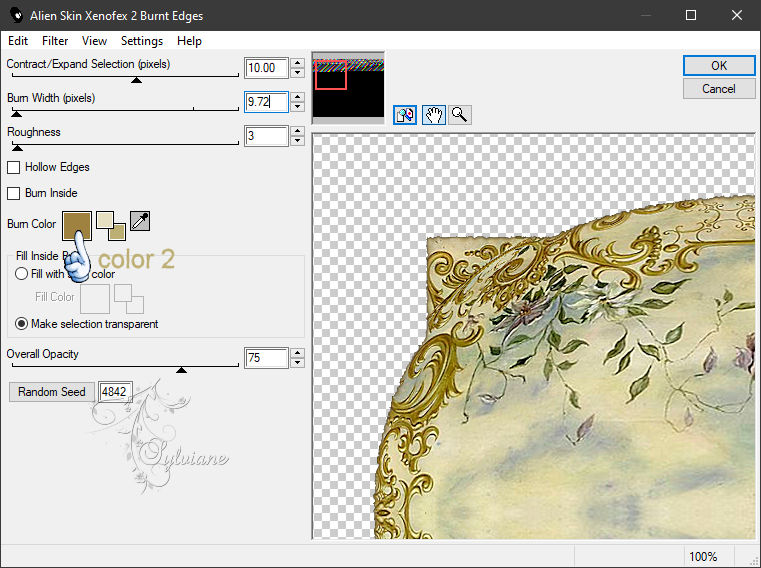Maximize the Burnt Edges window
This screenshot has height=568, width=761.
[x=691, y=15]
